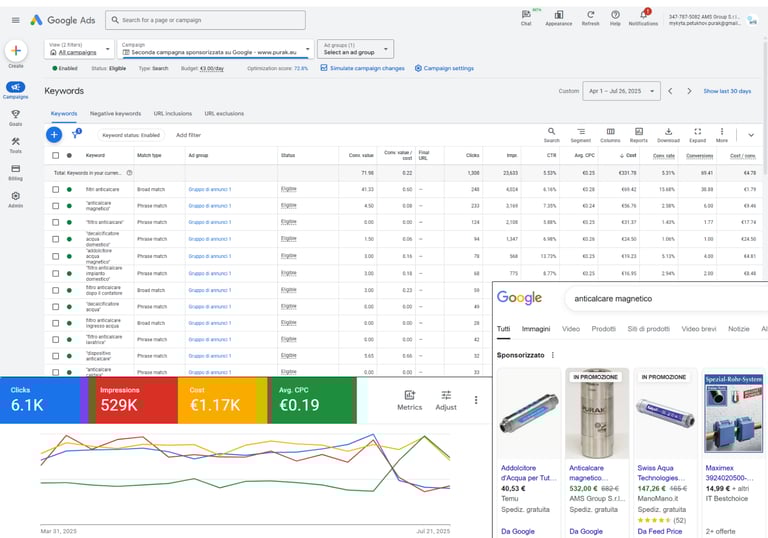
Task: Check the 'filtro anticalcare dopo il contatore' row
Action: pyautogui.click(x=55, y=291)
